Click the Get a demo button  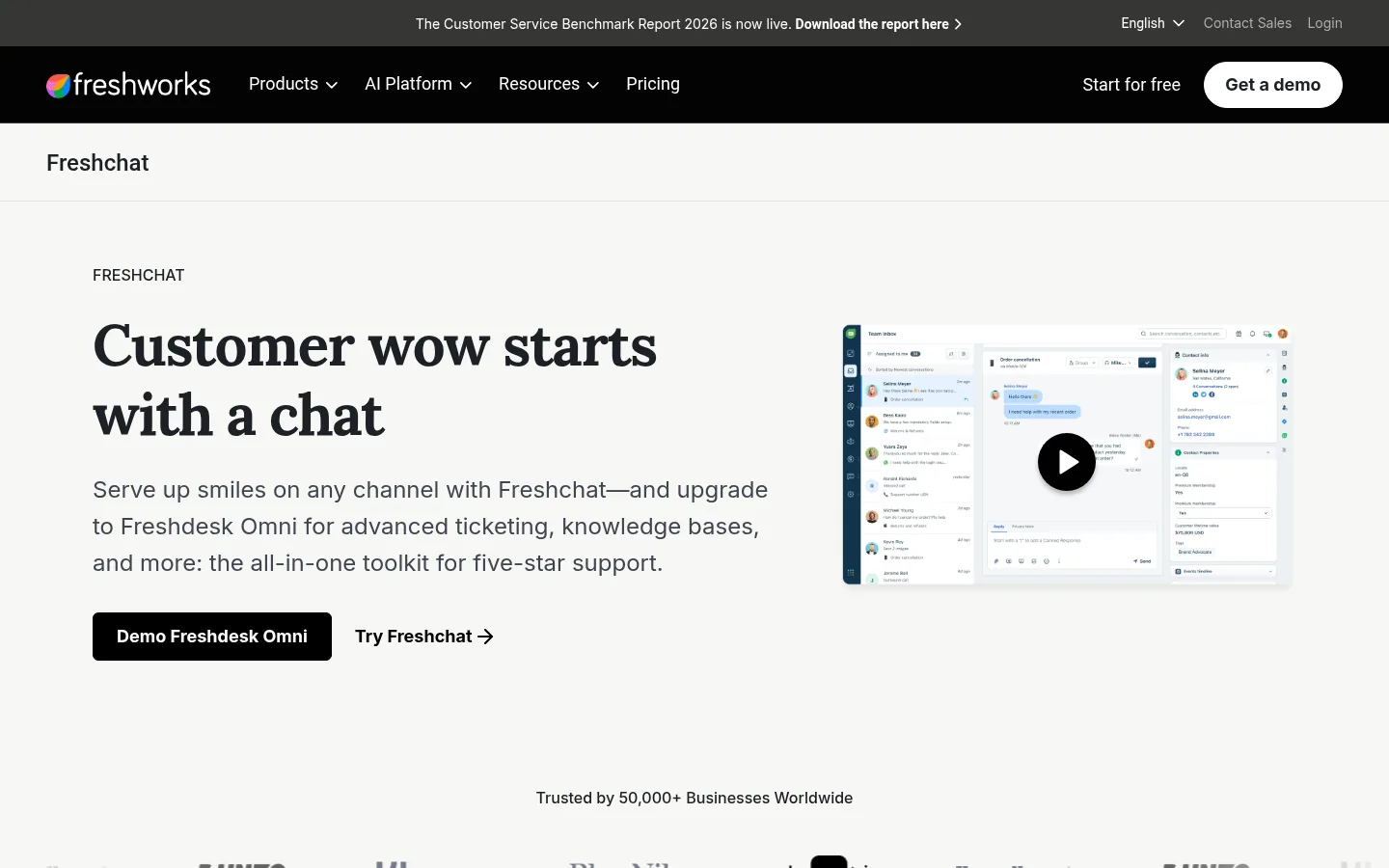[1272, 85]
